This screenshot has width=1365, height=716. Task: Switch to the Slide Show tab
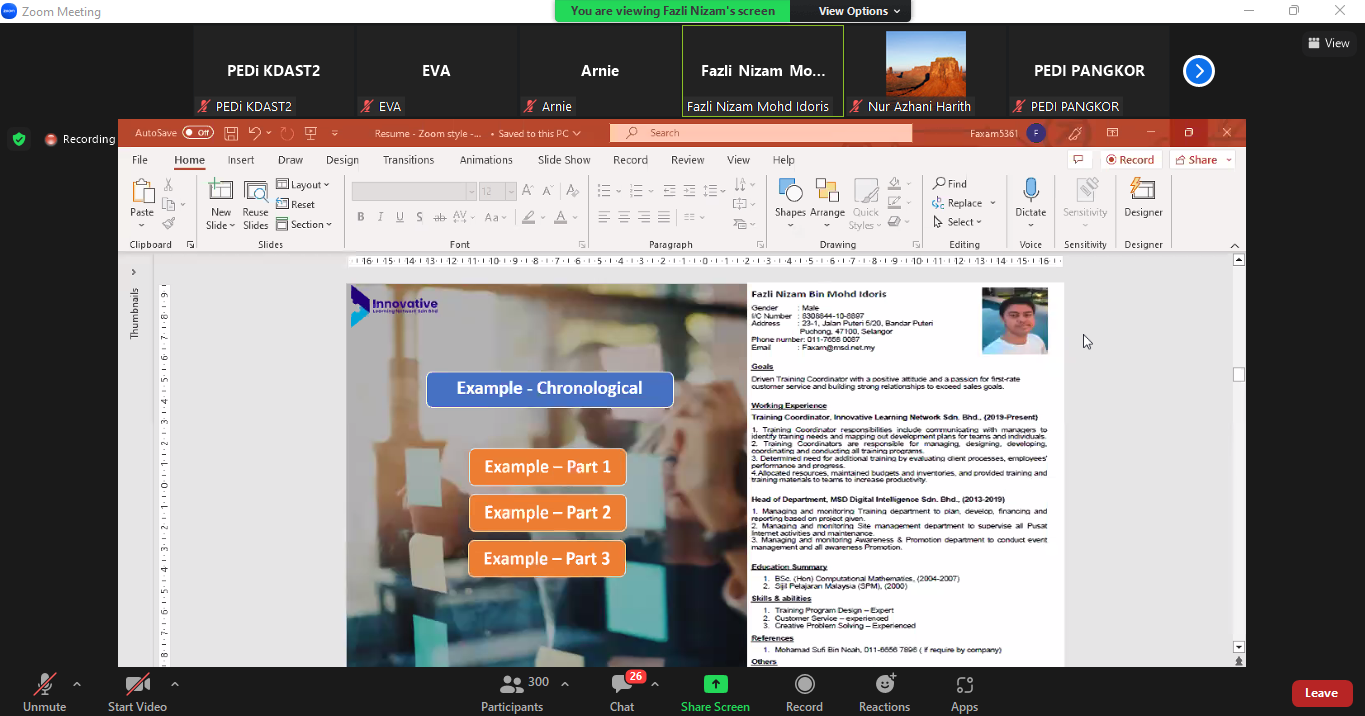coord(564,160)
